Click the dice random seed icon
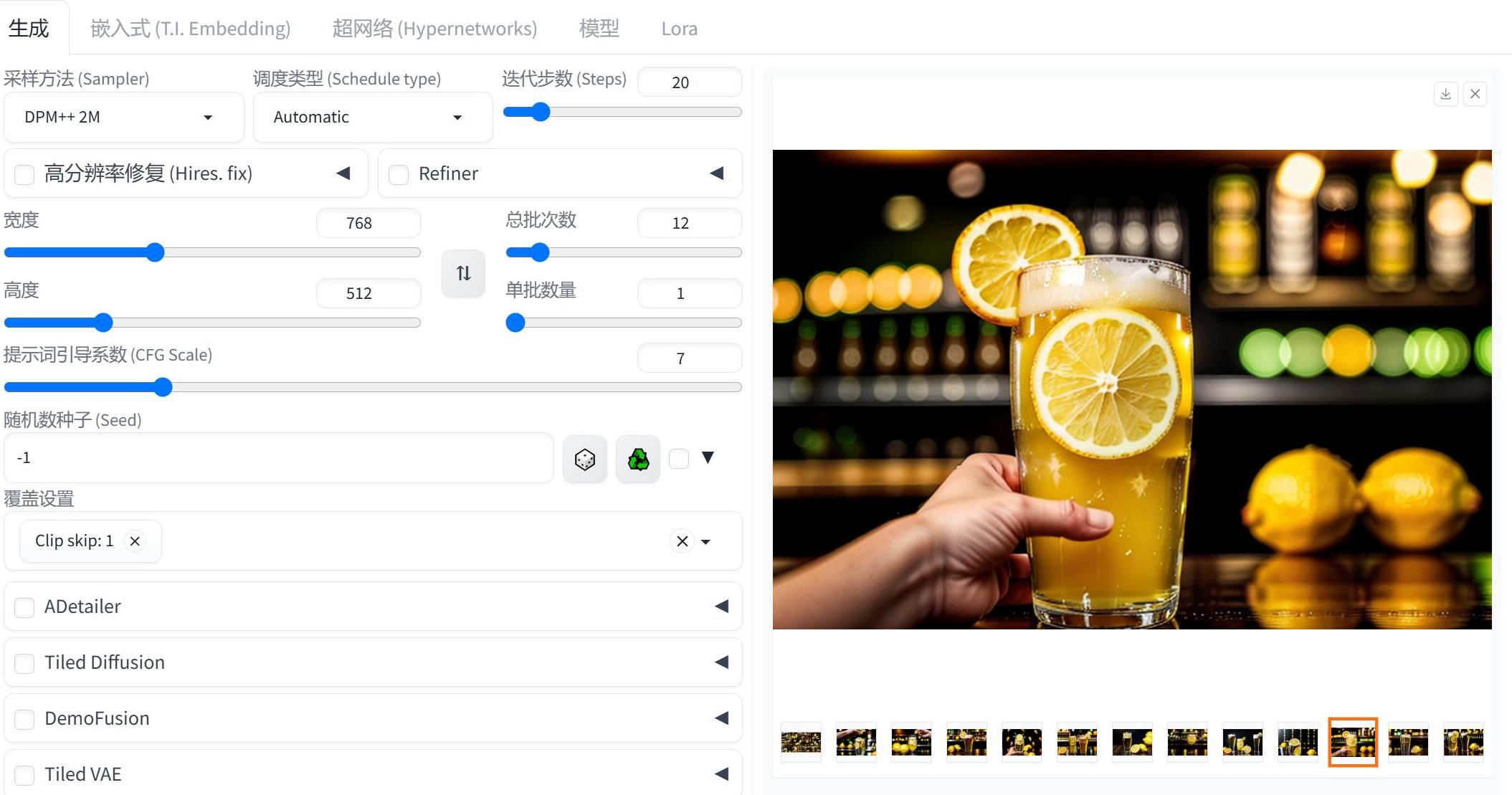Screen dimensions: 1512x795 [x=584, y=459]
